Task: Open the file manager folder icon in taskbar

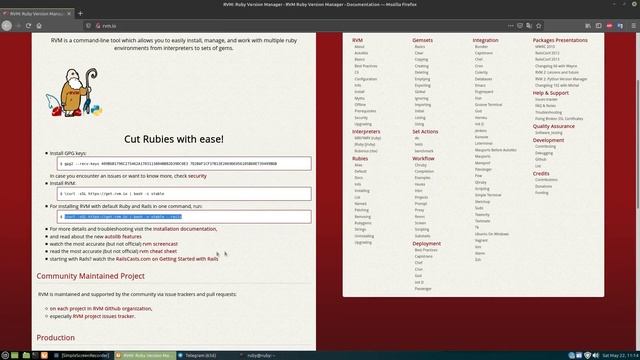Action: 26,356
